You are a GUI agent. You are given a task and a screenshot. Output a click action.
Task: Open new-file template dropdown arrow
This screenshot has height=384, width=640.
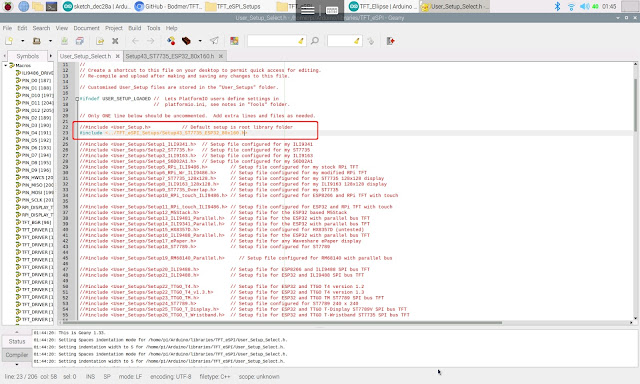[x=22, y=41]
